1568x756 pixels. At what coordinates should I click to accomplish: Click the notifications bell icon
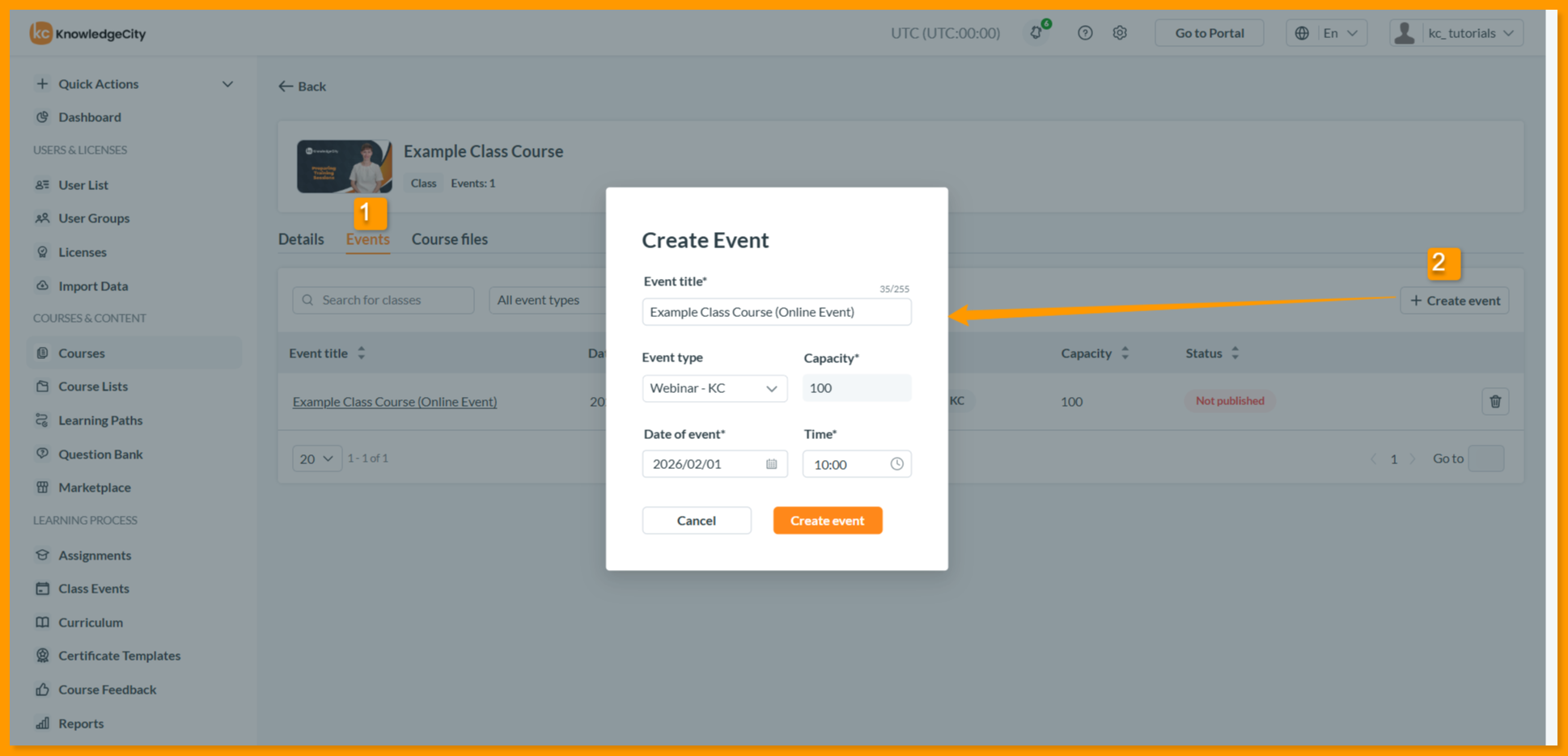1036,33
